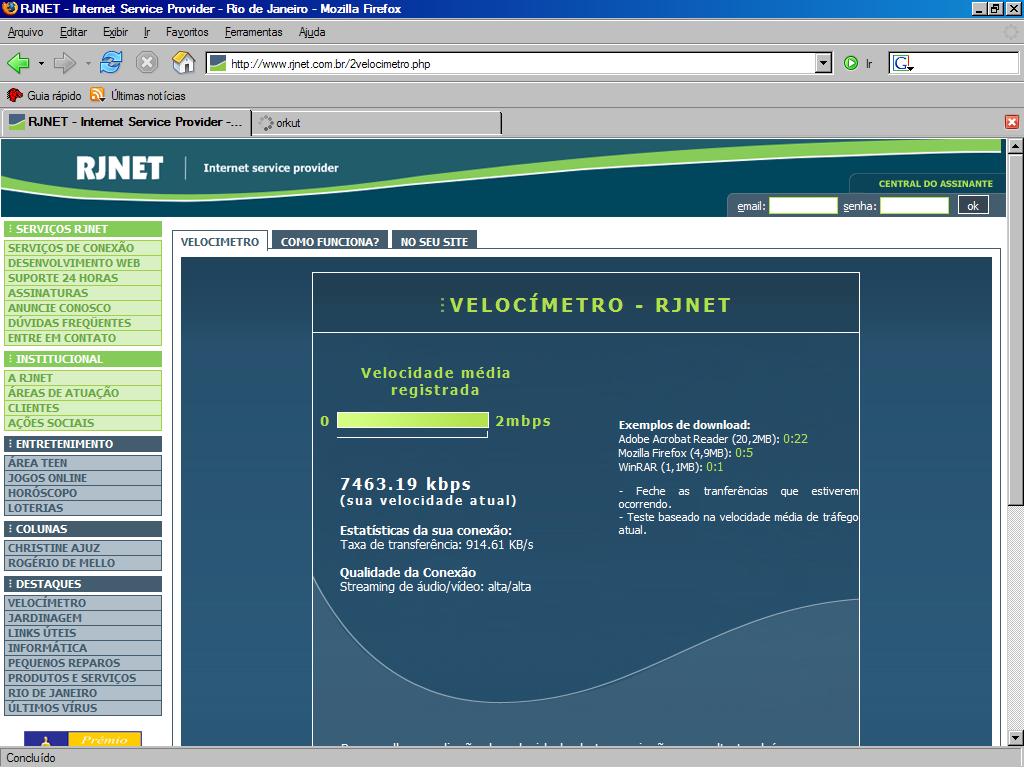Click the grey Forward arrow button
The image size is (1024, 768).
pos(65,63)
